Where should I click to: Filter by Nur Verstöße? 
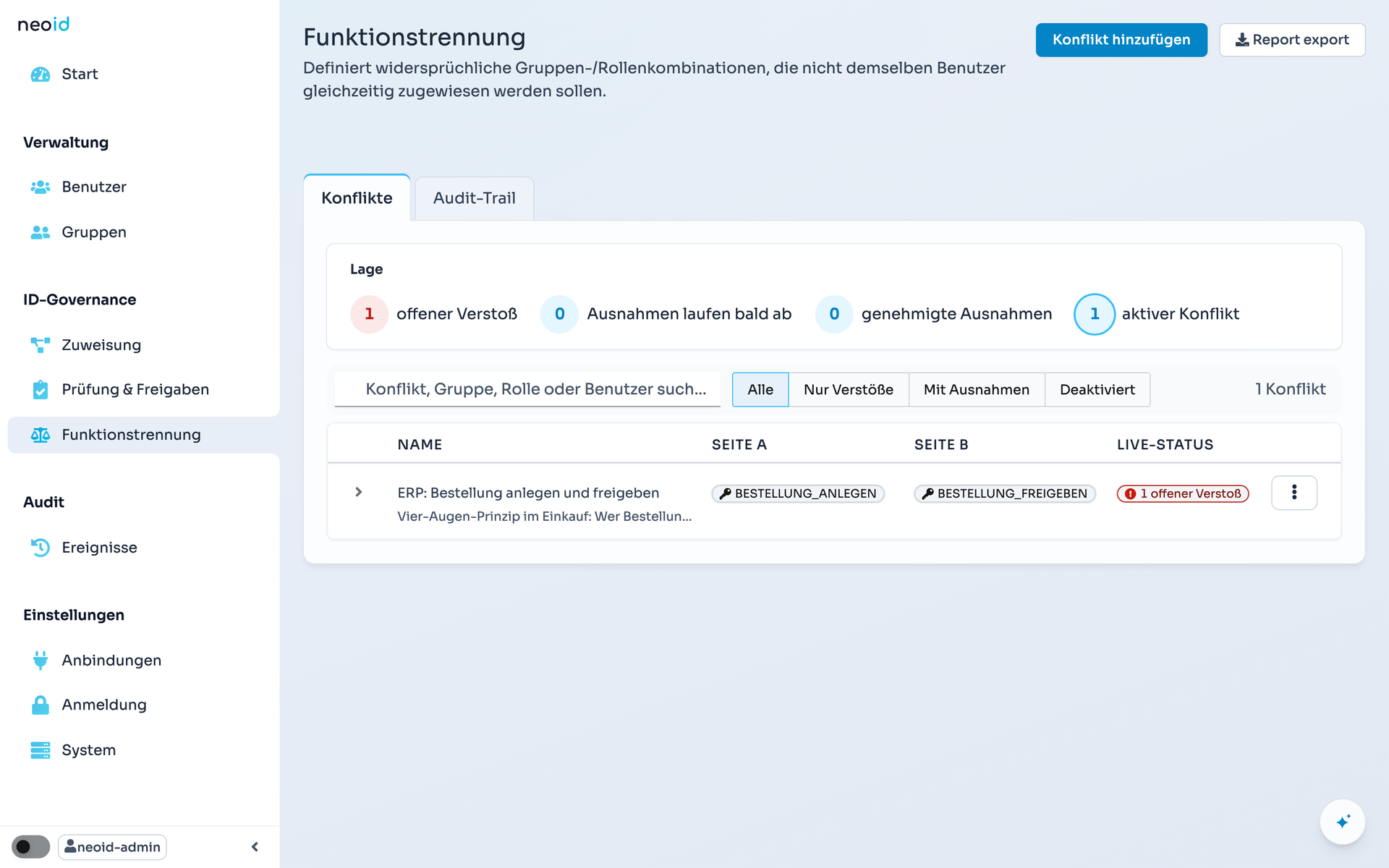(x=849, y=390)
